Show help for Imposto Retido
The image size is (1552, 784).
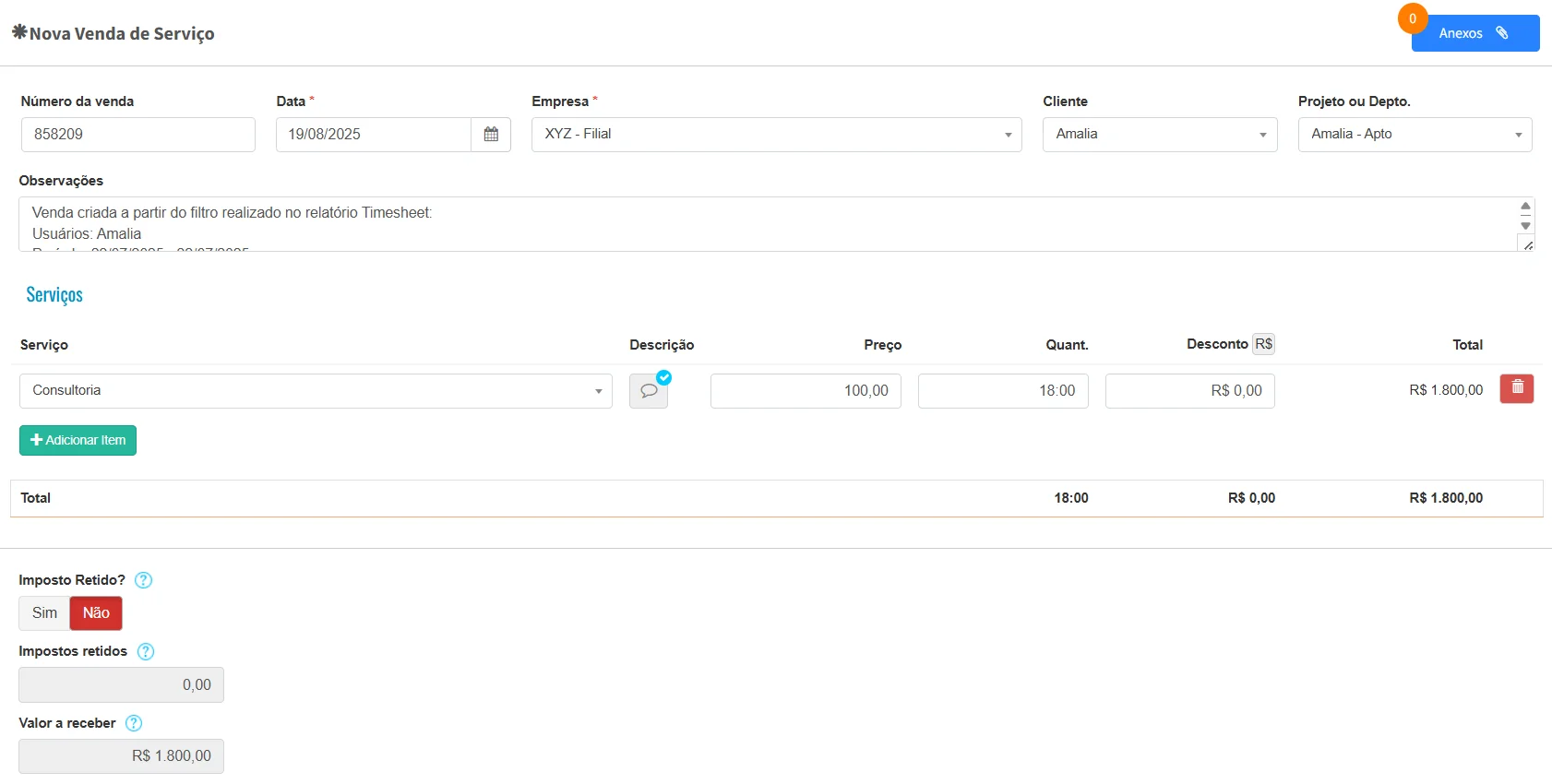(144, 580)
